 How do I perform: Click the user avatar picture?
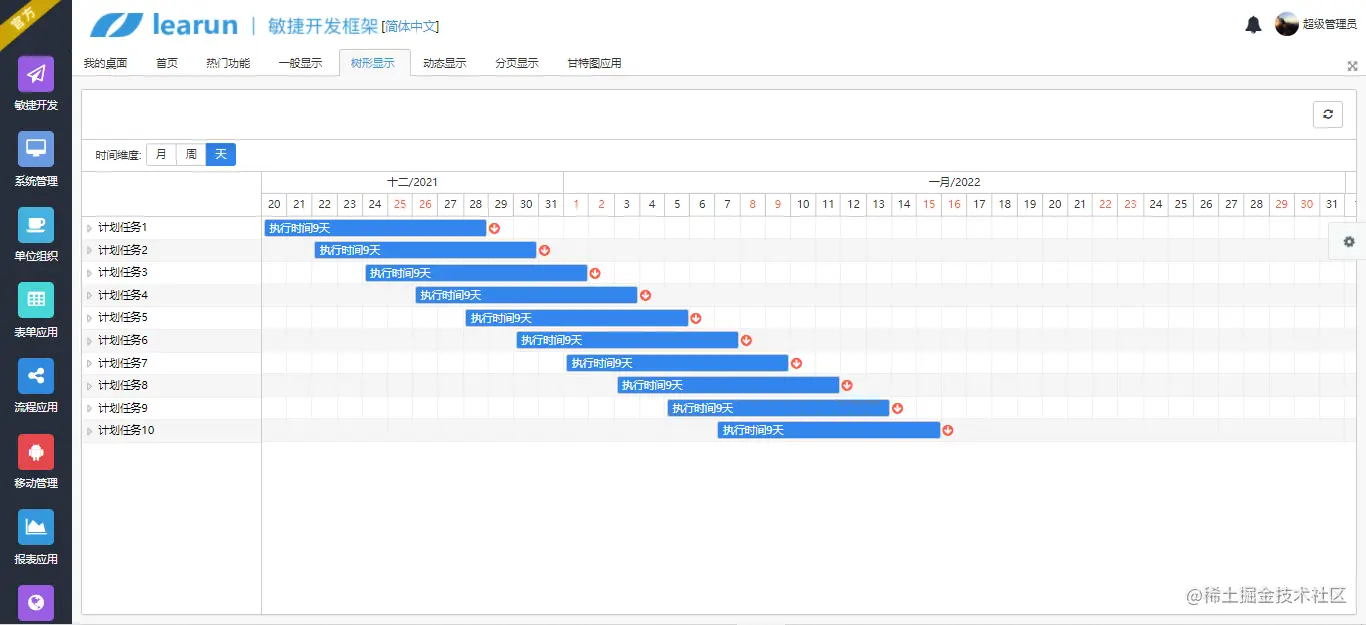tap(1287, 24)
